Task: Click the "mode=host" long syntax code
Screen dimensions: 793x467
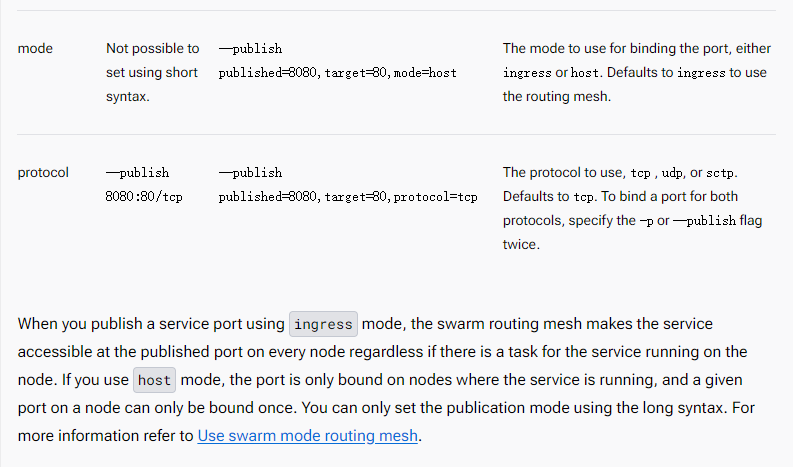Action: coord(426,73)
